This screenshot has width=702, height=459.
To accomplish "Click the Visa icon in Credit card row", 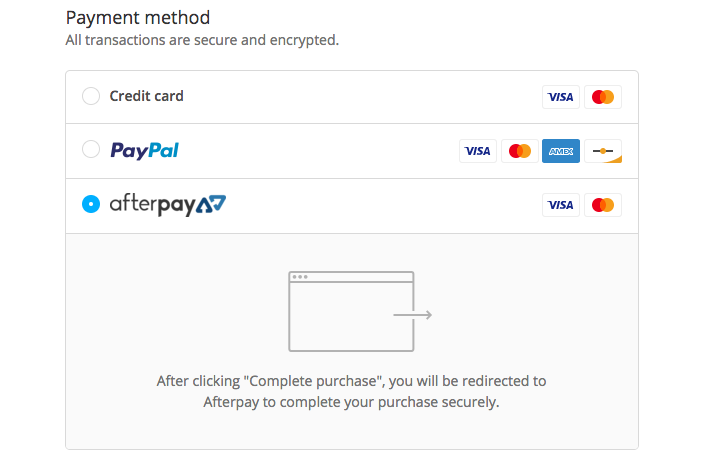I will coord(561,97).
